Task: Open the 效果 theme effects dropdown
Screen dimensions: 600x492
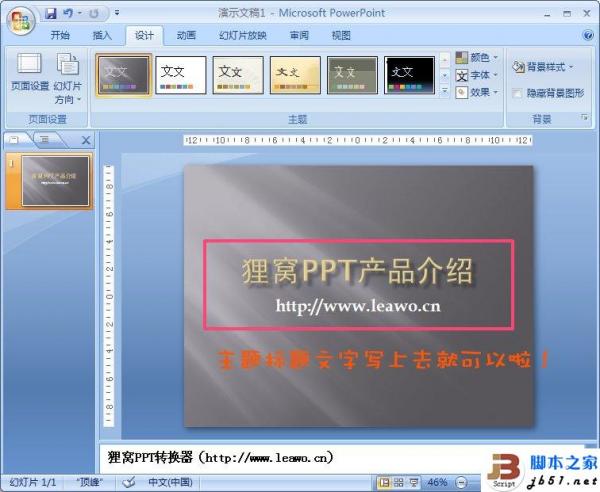Action: 477,92
